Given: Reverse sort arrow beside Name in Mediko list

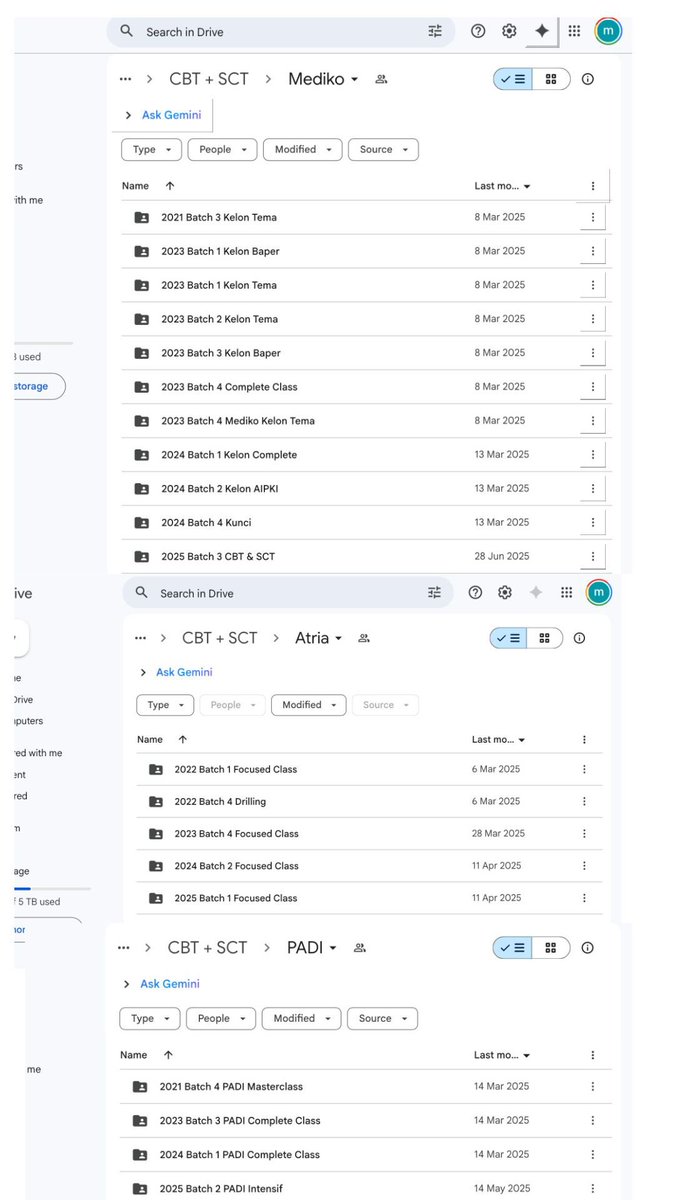Looking at the screenshot, I should tap(169, 186).
